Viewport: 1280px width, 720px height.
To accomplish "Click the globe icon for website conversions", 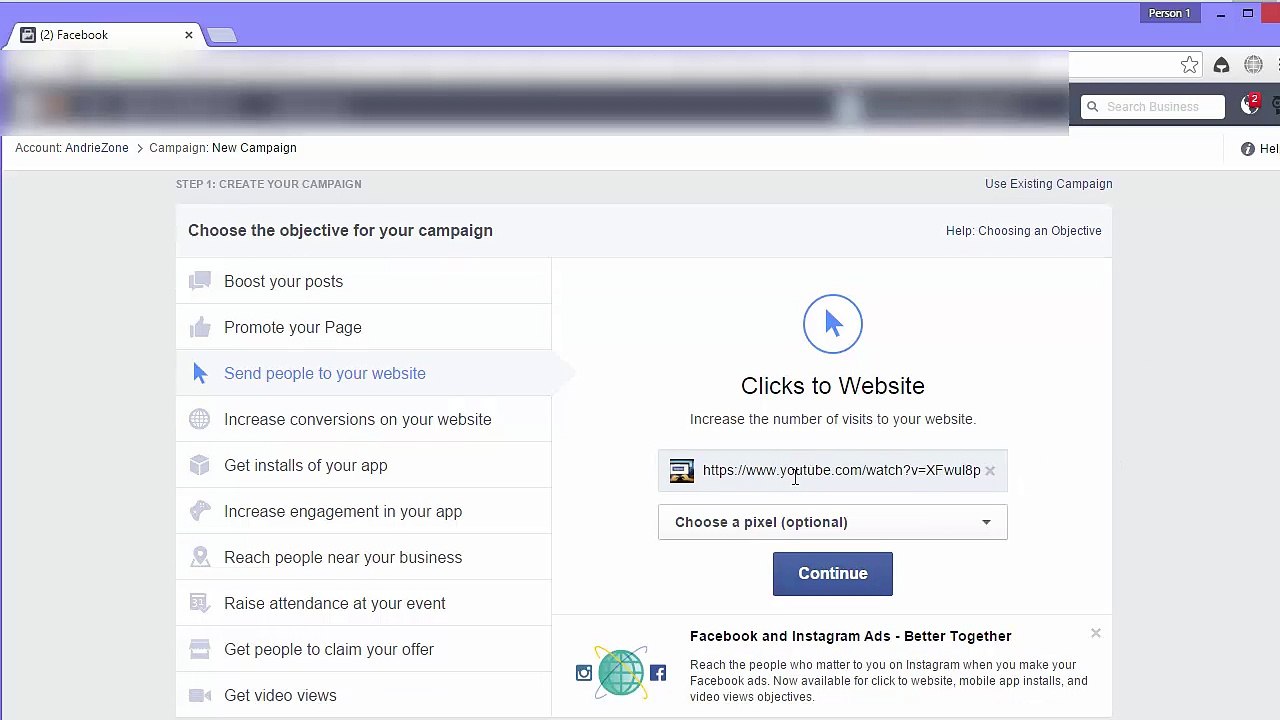I will 200,419.
